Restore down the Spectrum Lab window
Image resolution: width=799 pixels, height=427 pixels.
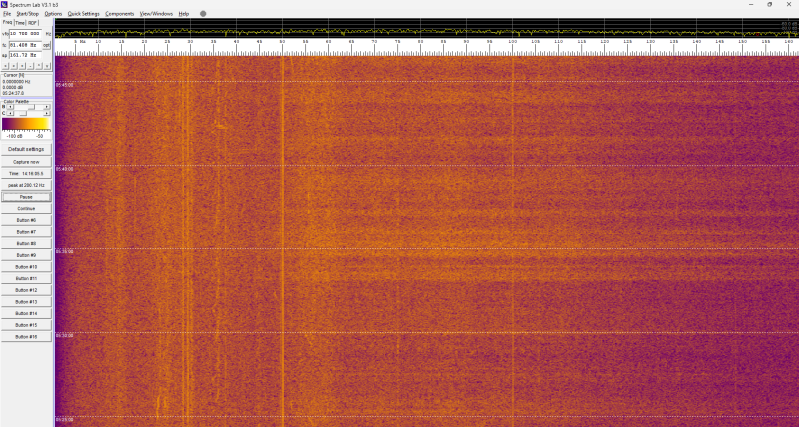click(769, 5)
